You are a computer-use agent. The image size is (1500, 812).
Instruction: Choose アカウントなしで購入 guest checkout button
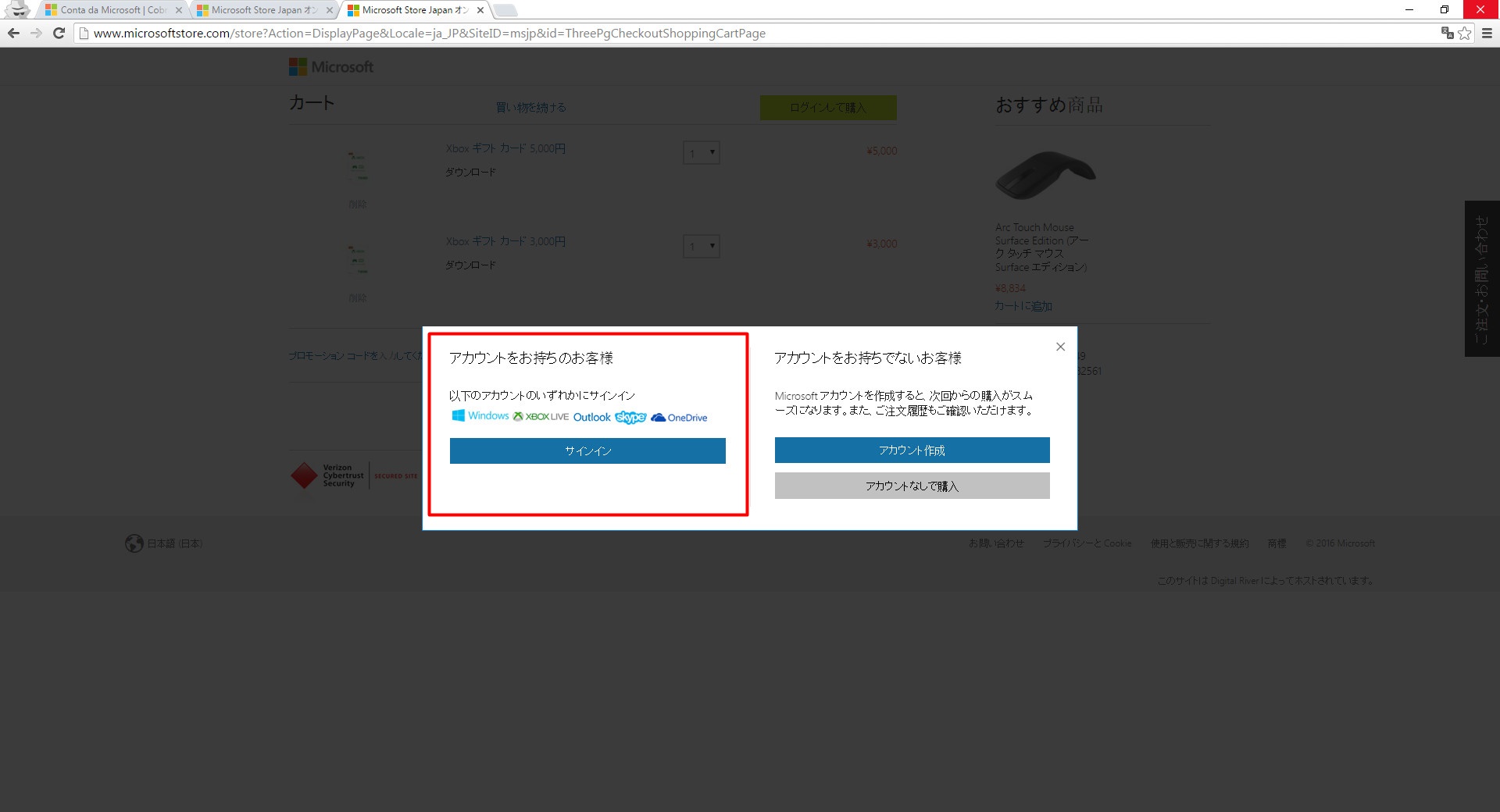click(912, 486)
